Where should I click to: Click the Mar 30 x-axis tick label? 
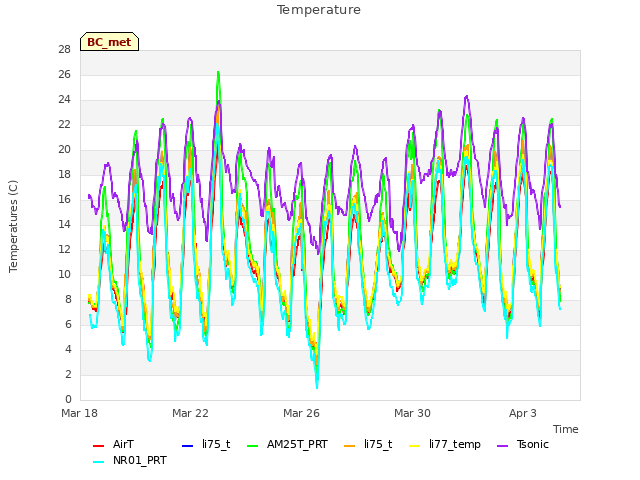pos(412,413)
